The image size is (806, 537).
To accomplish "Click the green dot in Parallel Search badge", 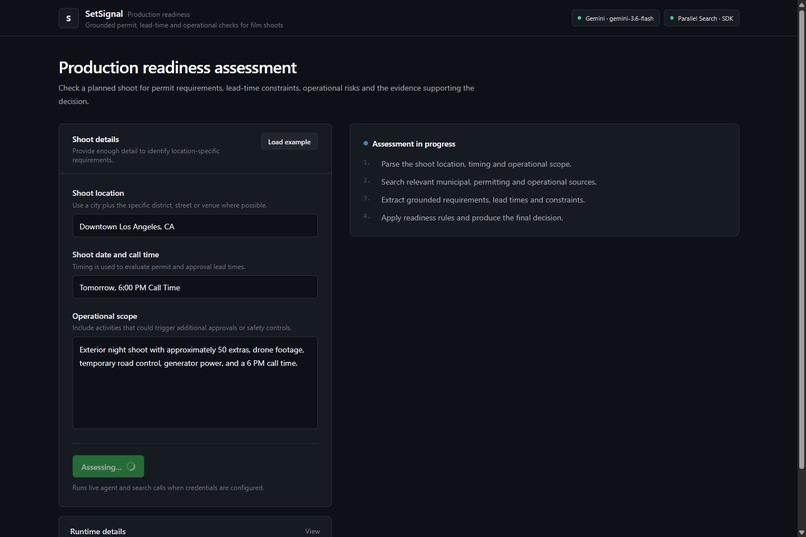I will tap(671, 18).
